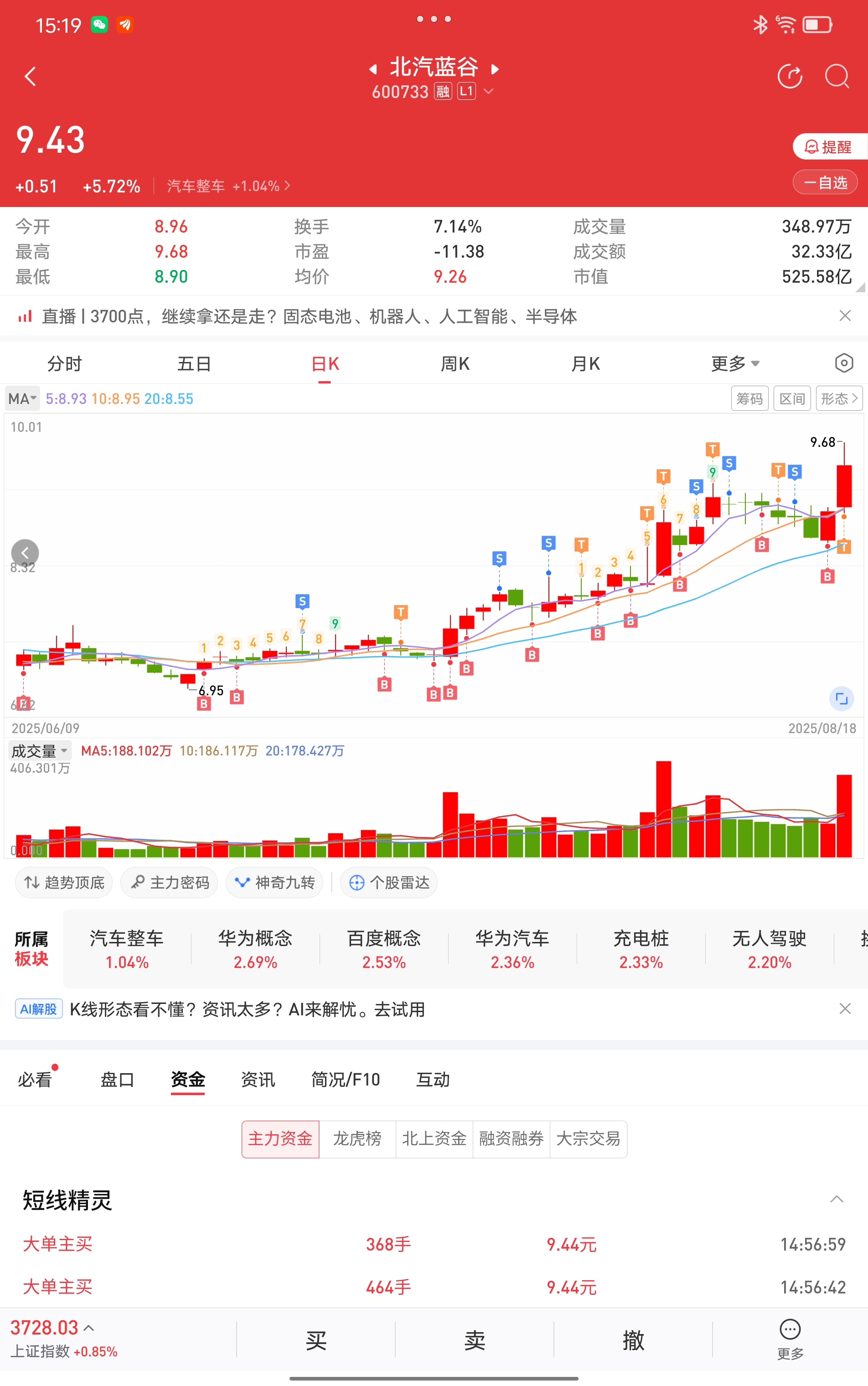This screenshot has width=868, height=1386.
Task: Collapse the 短线精灵 section
Action: 837,1200
